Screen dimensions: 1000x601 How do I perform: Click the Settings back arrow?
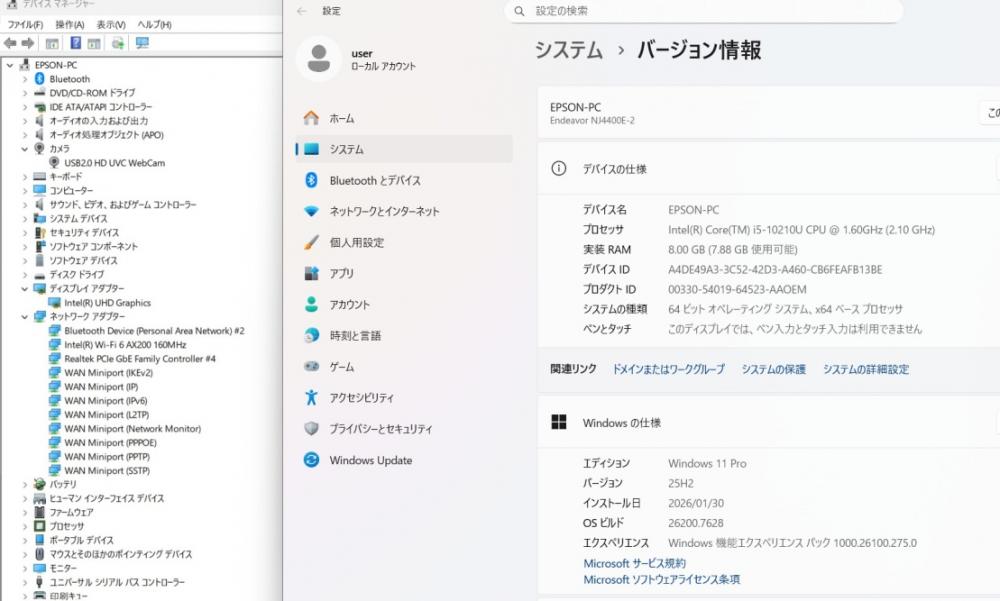(302, 11)
